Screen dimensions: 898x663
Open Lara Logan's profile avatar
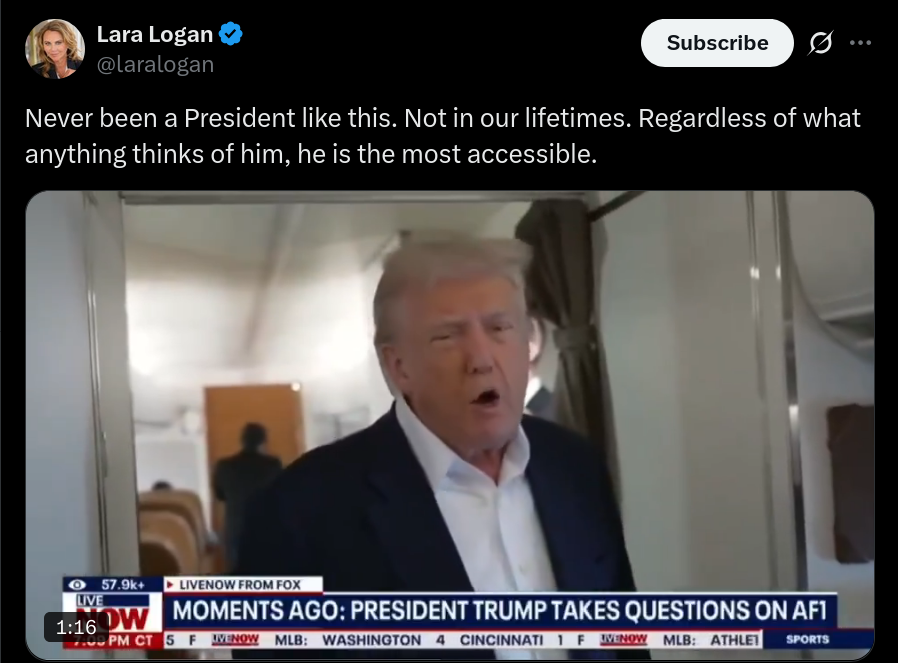click(55, 49)
